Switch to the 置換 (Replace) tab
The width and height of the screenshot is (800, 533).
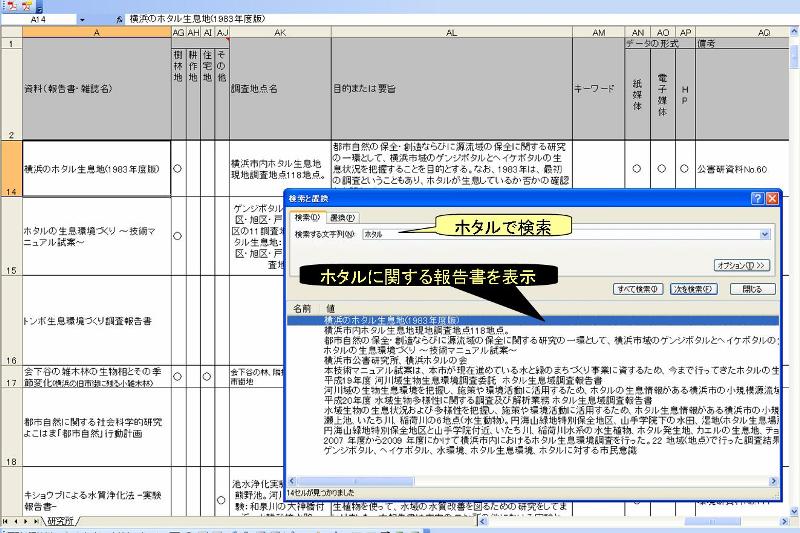342,217
